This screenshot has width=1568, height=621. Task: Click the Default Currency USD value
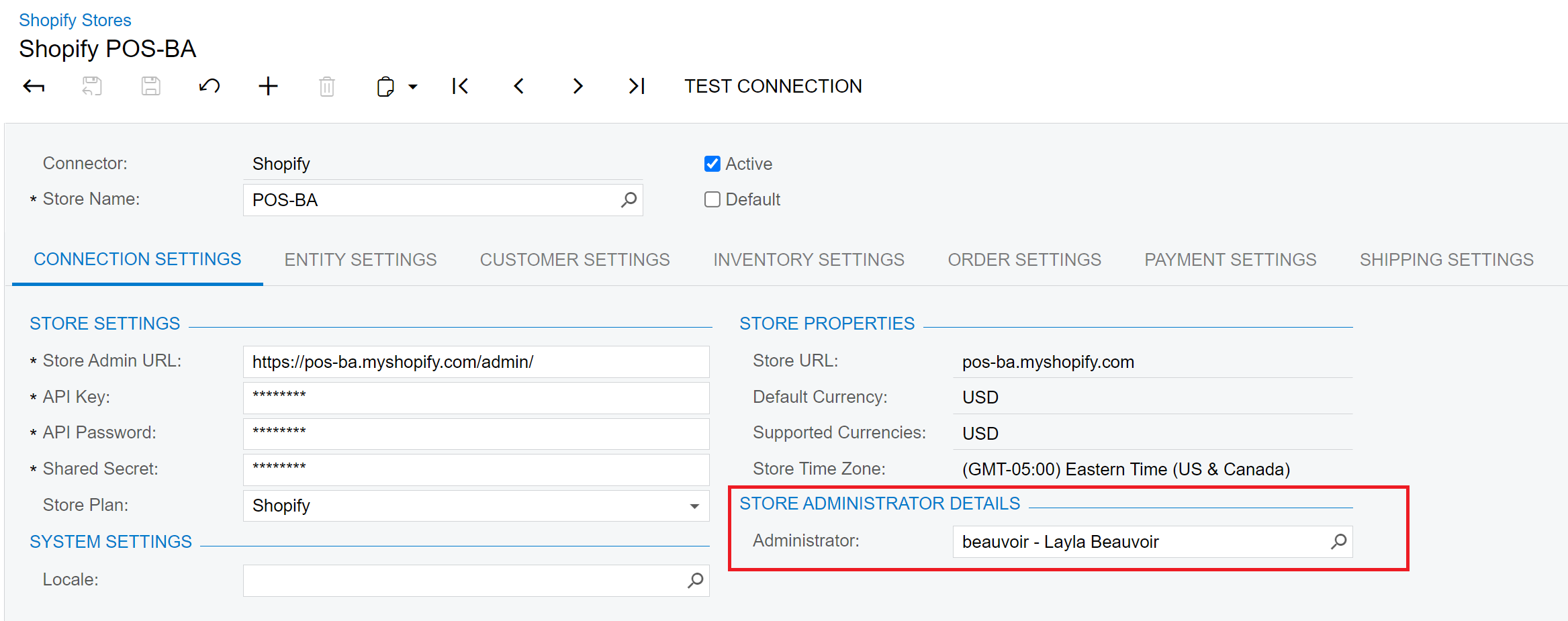tap(980, 397)
